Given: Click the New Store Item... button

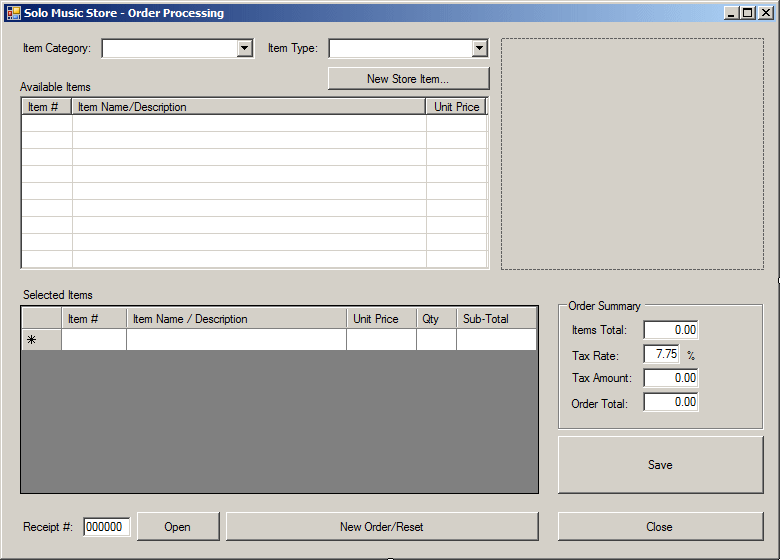Looking at the screenshot, I should (x=408, y=79).
